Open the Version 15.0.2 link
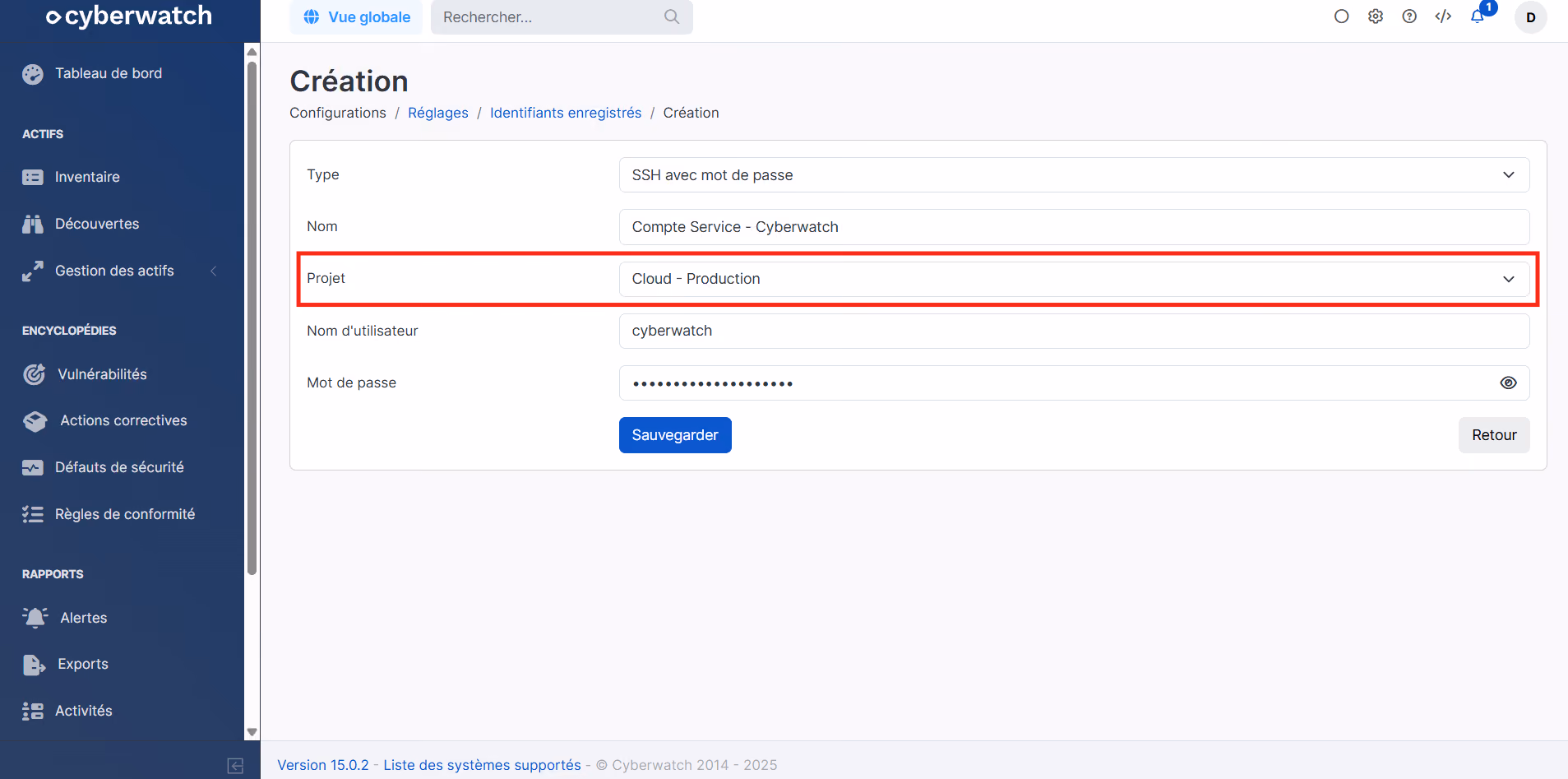This screenshot has width=1568, height=779. pos(323,765)
